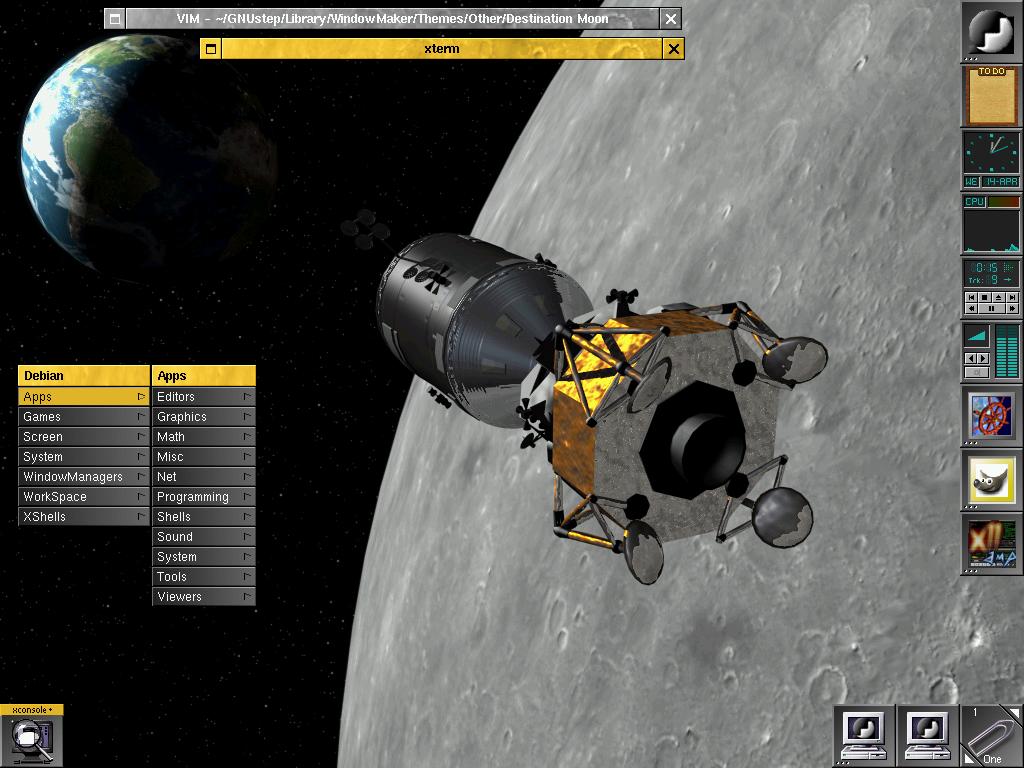Launch the X11 dock icon

click(991, 544)
